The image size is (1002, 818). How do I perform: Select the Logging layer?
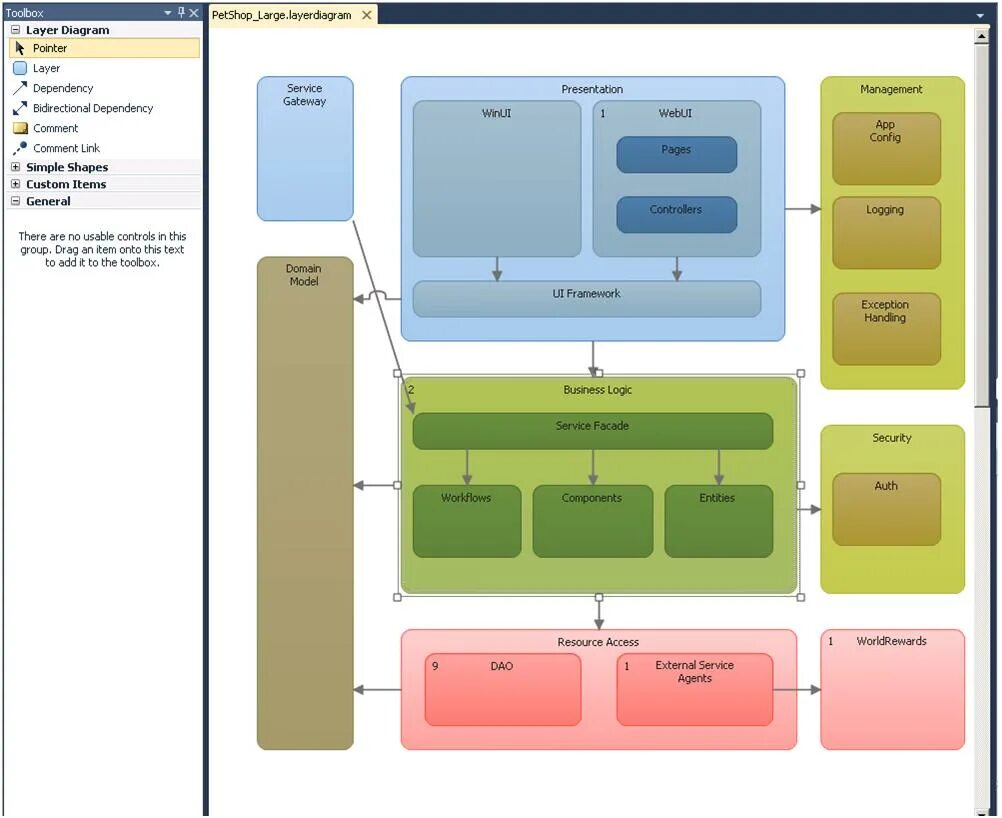[886, 233]
